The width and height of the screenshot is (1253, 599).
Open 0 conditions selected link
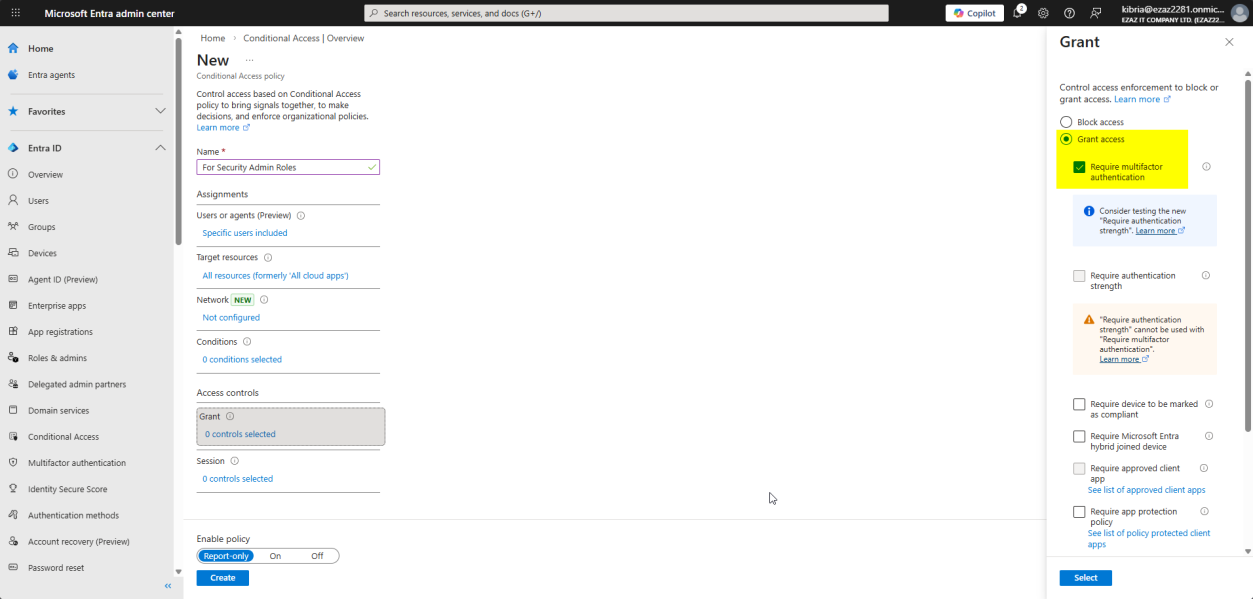(242, 360)
